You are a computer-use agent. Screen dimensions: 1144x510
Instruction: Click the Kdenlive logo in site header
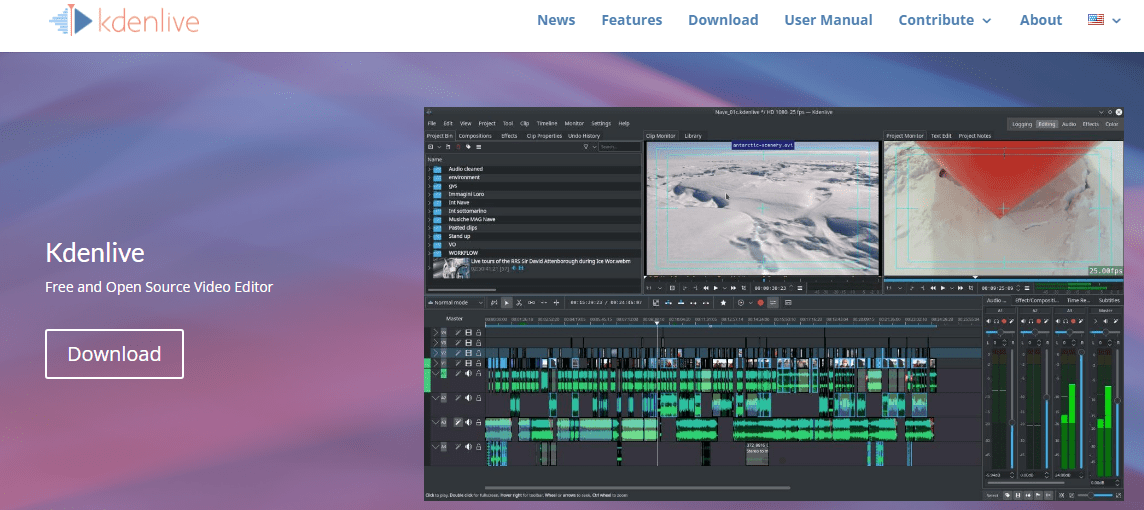124,20
